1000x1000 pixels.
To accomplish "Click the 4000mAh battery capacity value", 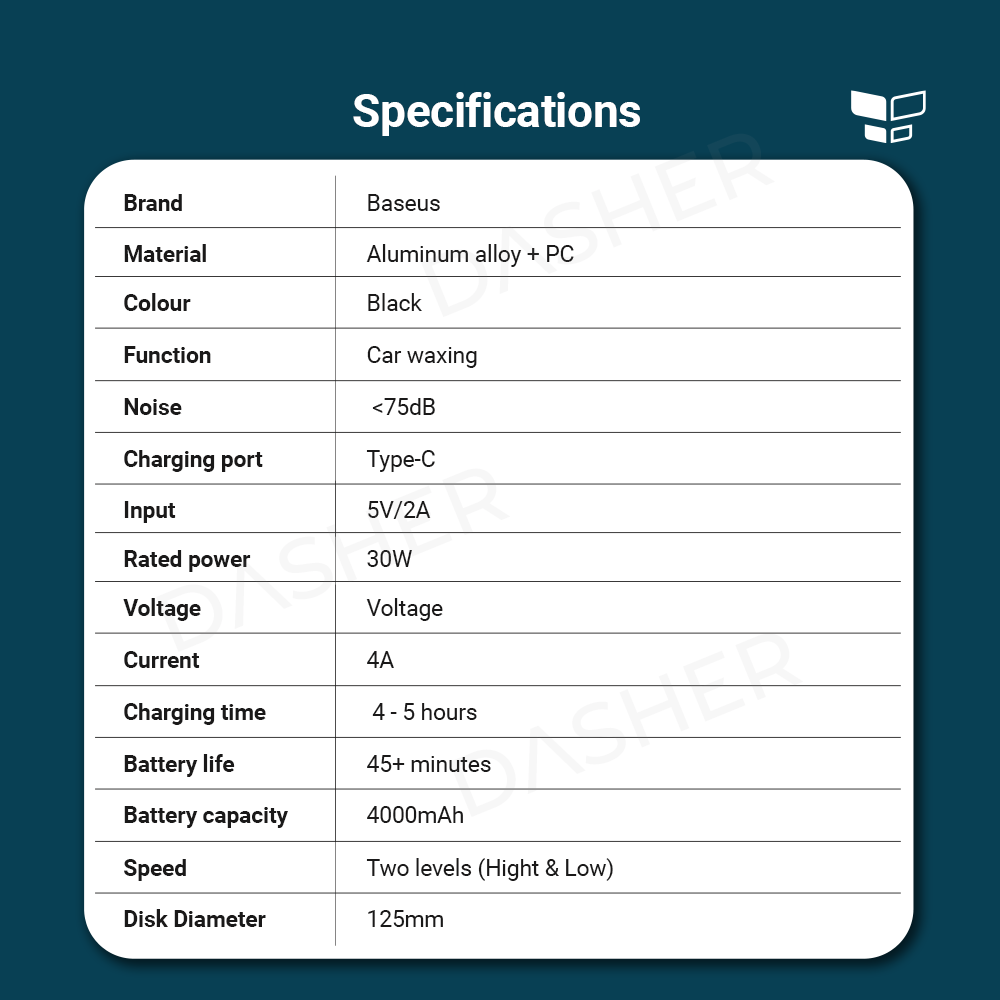I will click(x=415, y=815).
